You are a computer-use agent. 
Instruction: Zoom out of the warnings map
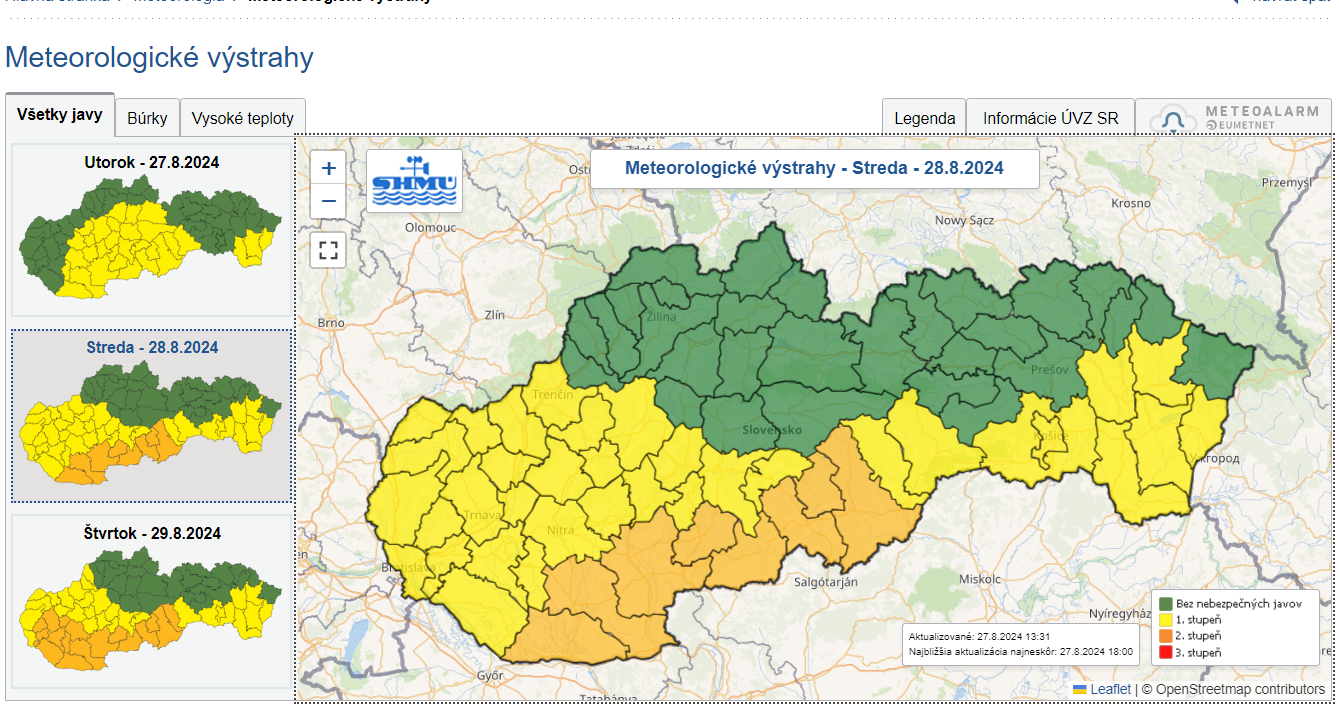click(x=328, y=203)
